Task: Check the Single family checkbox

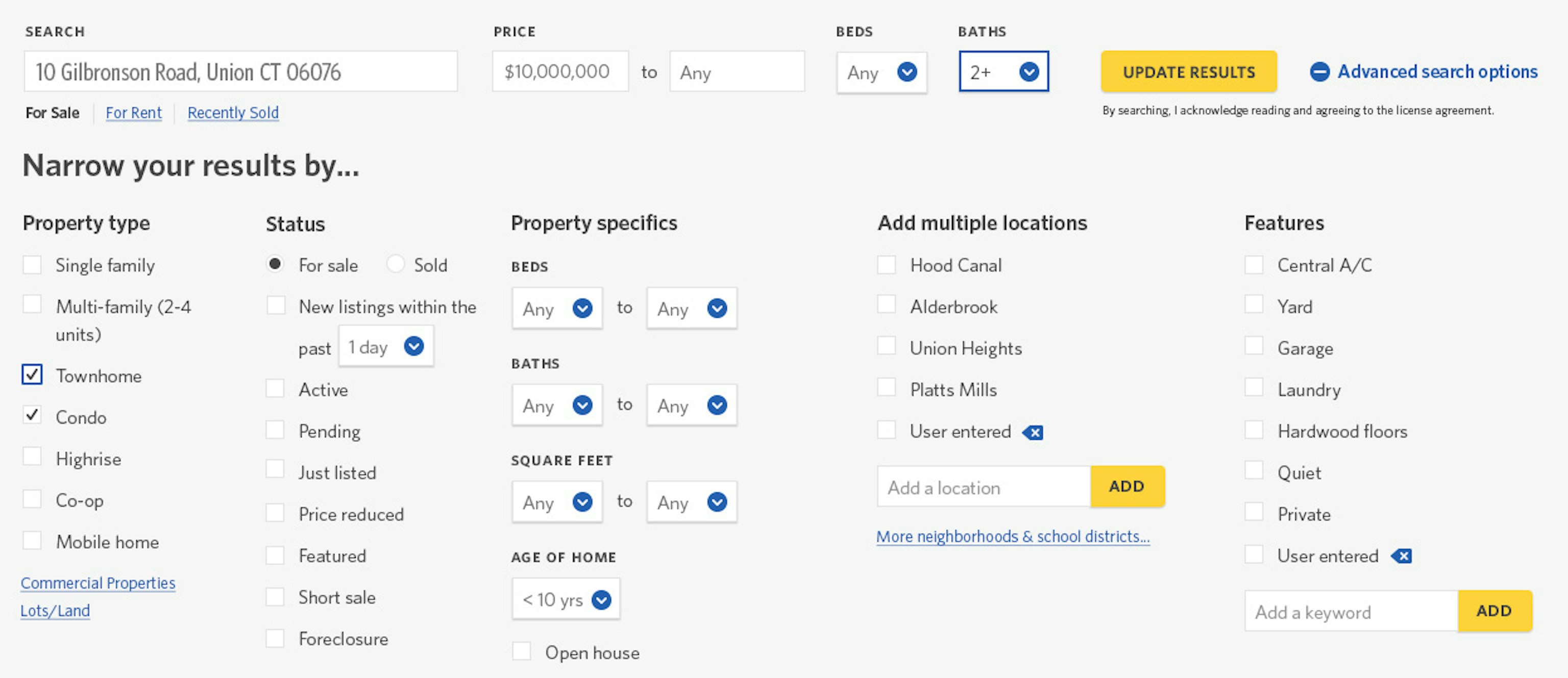Action: [32, 265]
